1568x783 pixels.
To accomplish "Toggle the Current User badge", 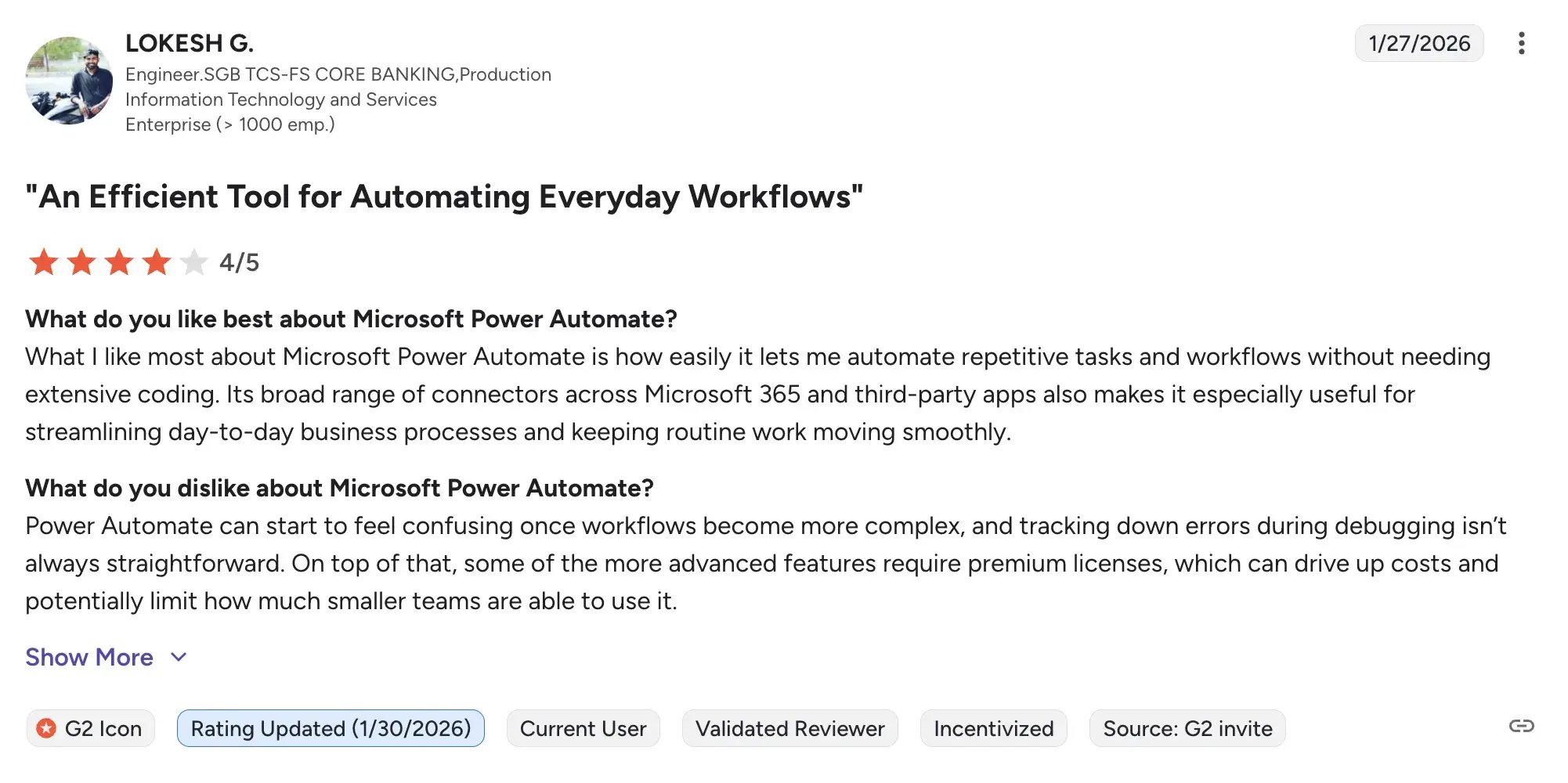I will [x=583, y=728].
